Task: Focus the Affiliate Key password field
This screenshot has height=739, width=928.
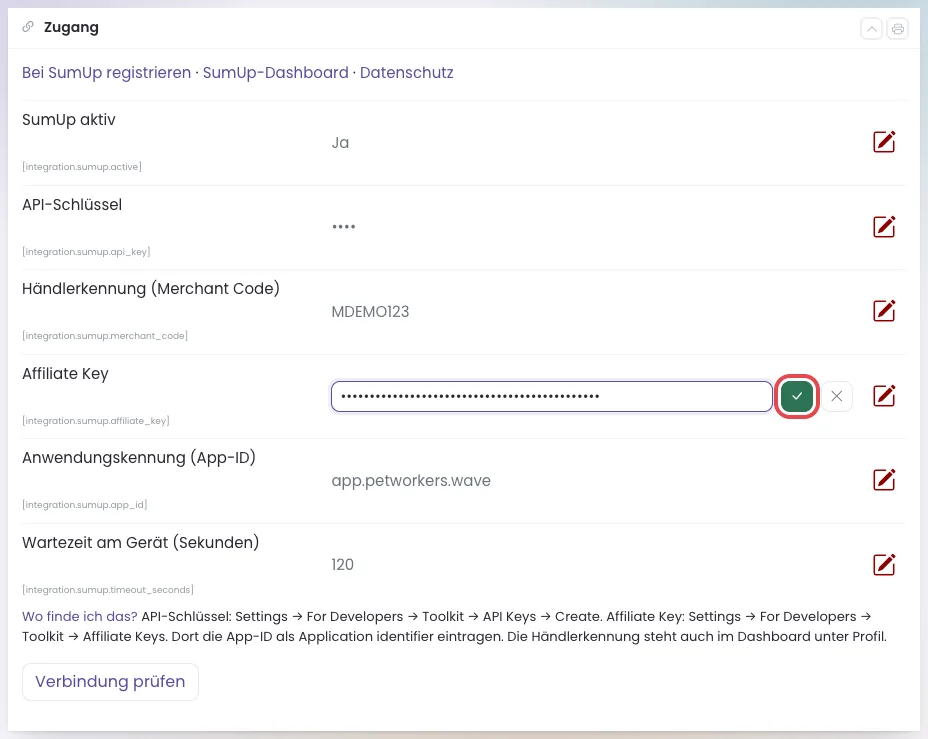Action: pyautogui.click(x=552, y=396)
